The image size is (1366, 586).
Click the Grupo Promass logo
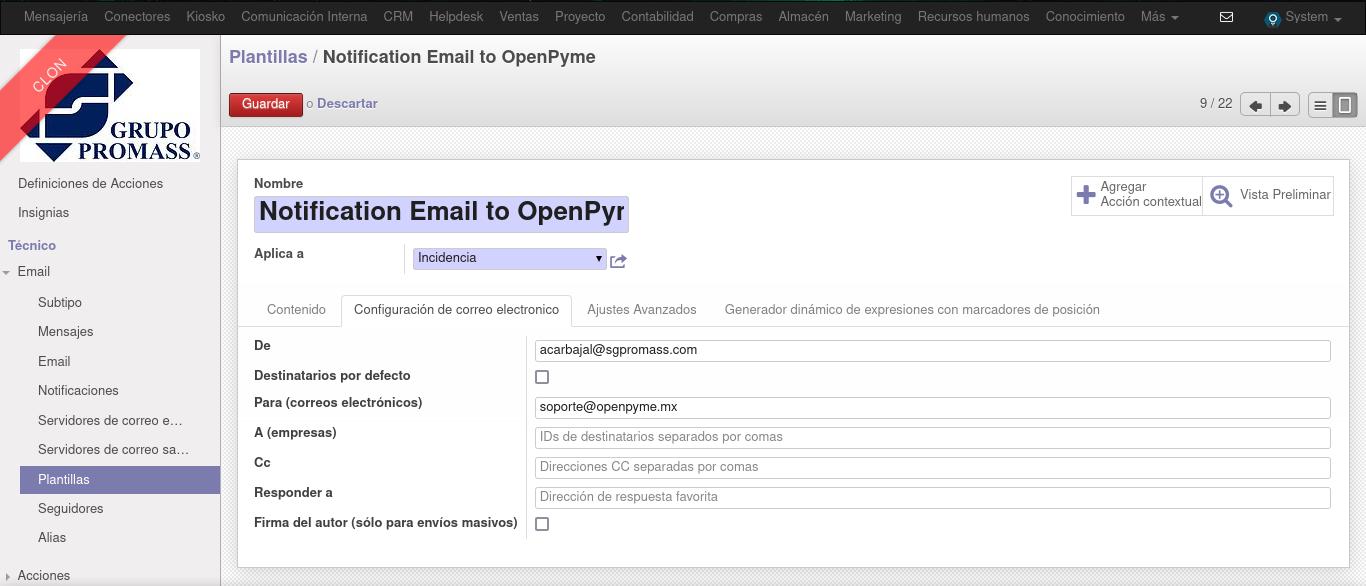tap(110, 106)
